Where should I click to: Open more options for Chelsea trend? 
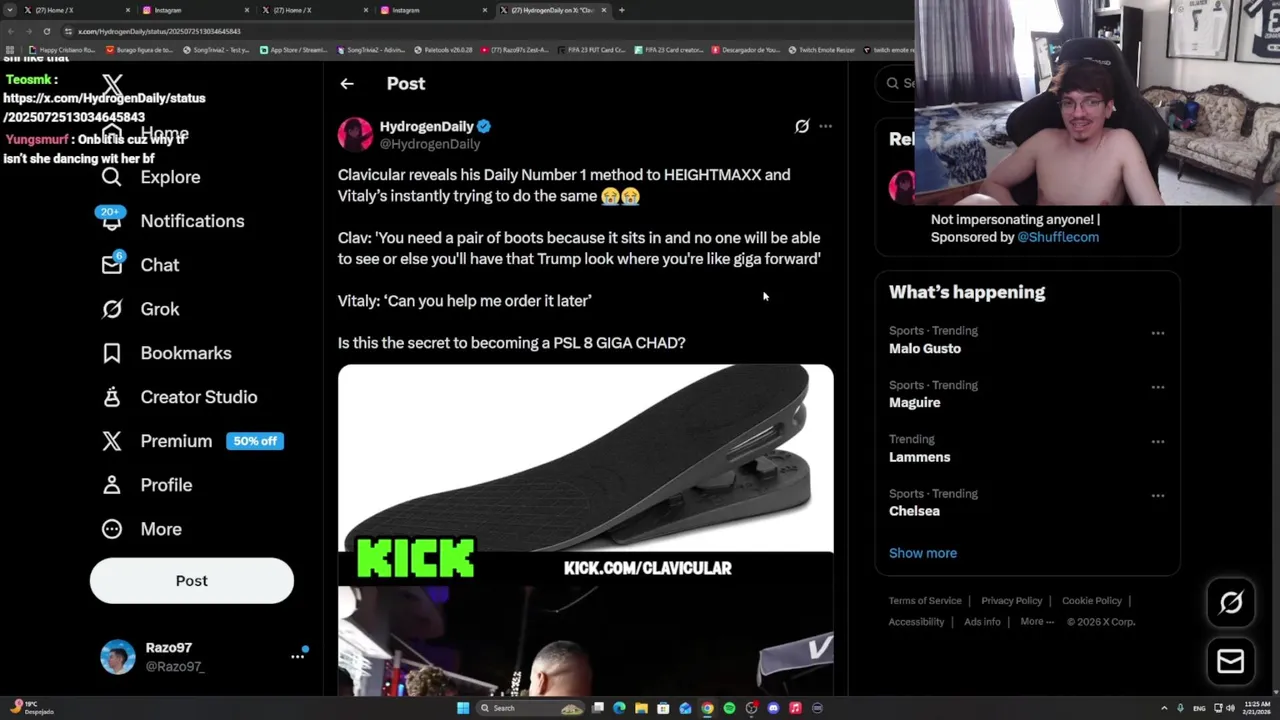1158,495
